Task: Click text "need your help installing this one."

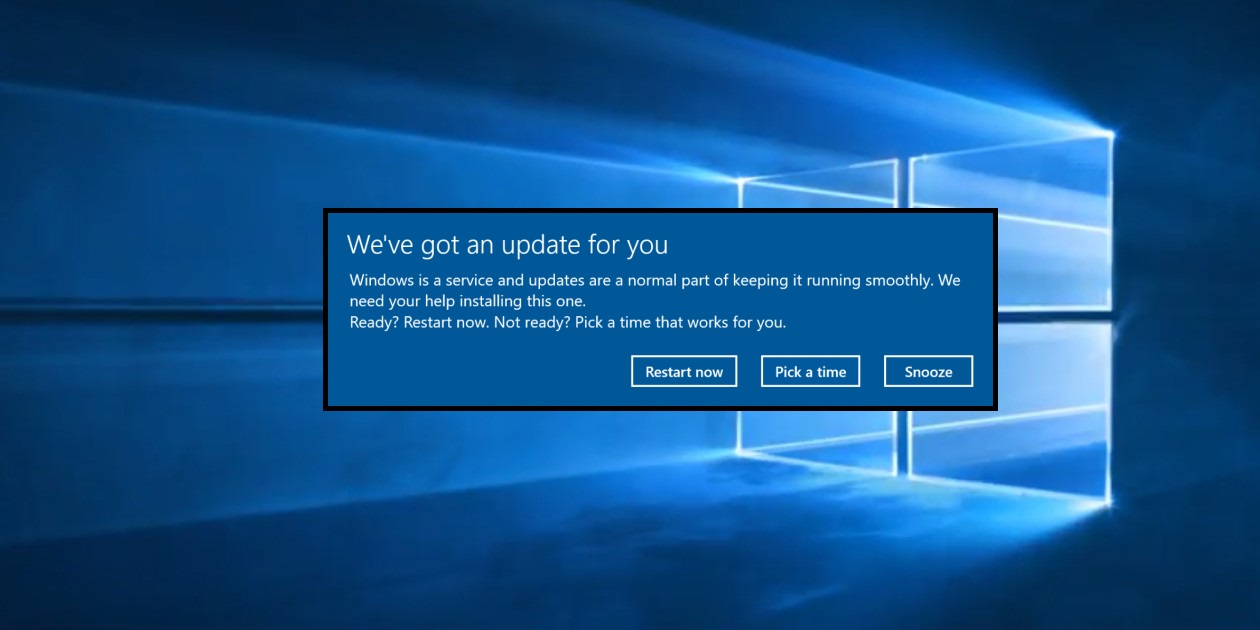Action: [467, 301]
